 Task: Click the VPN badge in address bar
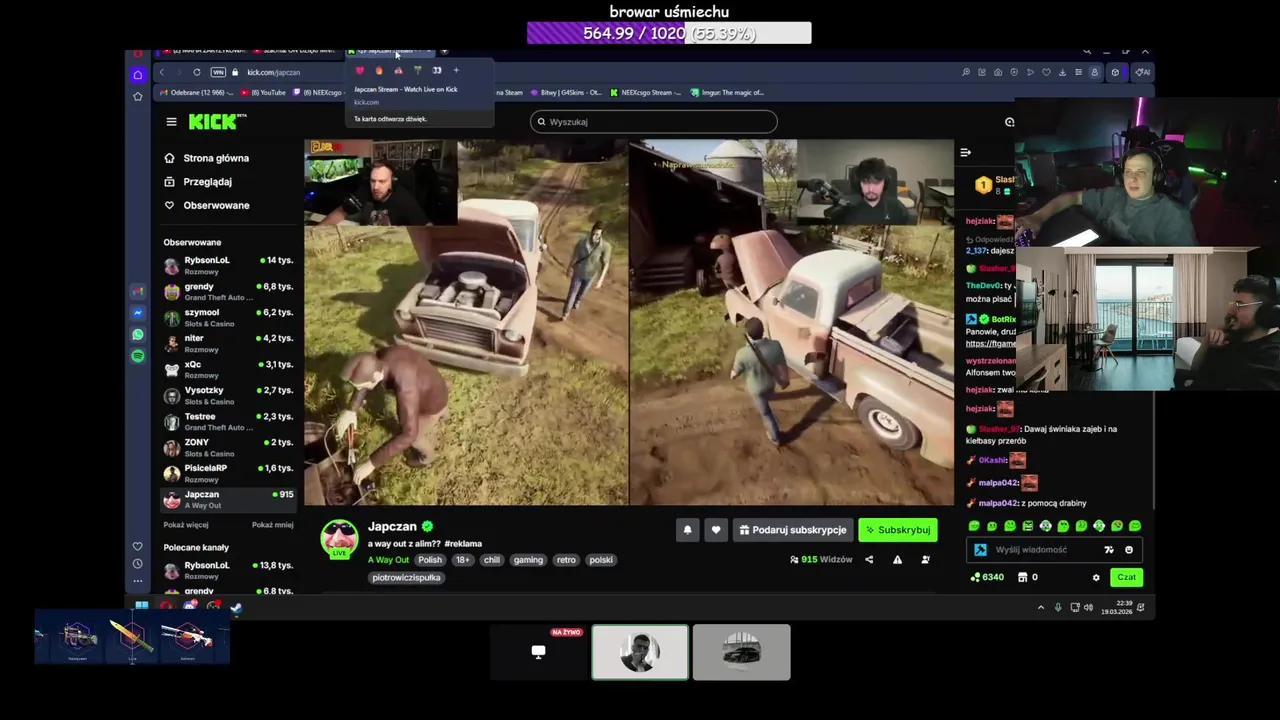pyautogui.click(x=218, y=72)
